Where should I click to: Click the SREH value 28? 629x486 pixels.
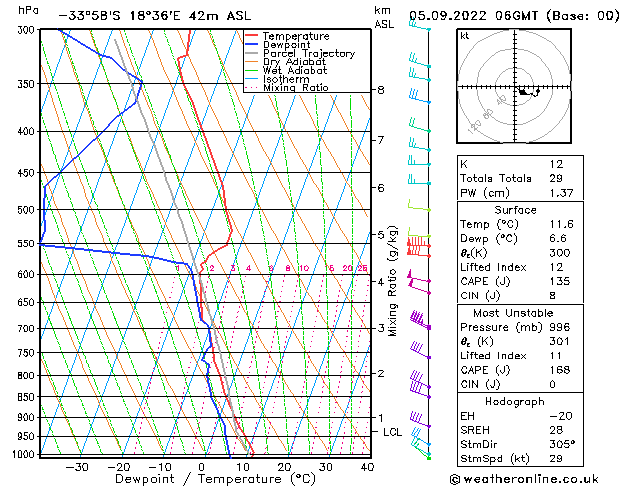[x=556, y=430]
